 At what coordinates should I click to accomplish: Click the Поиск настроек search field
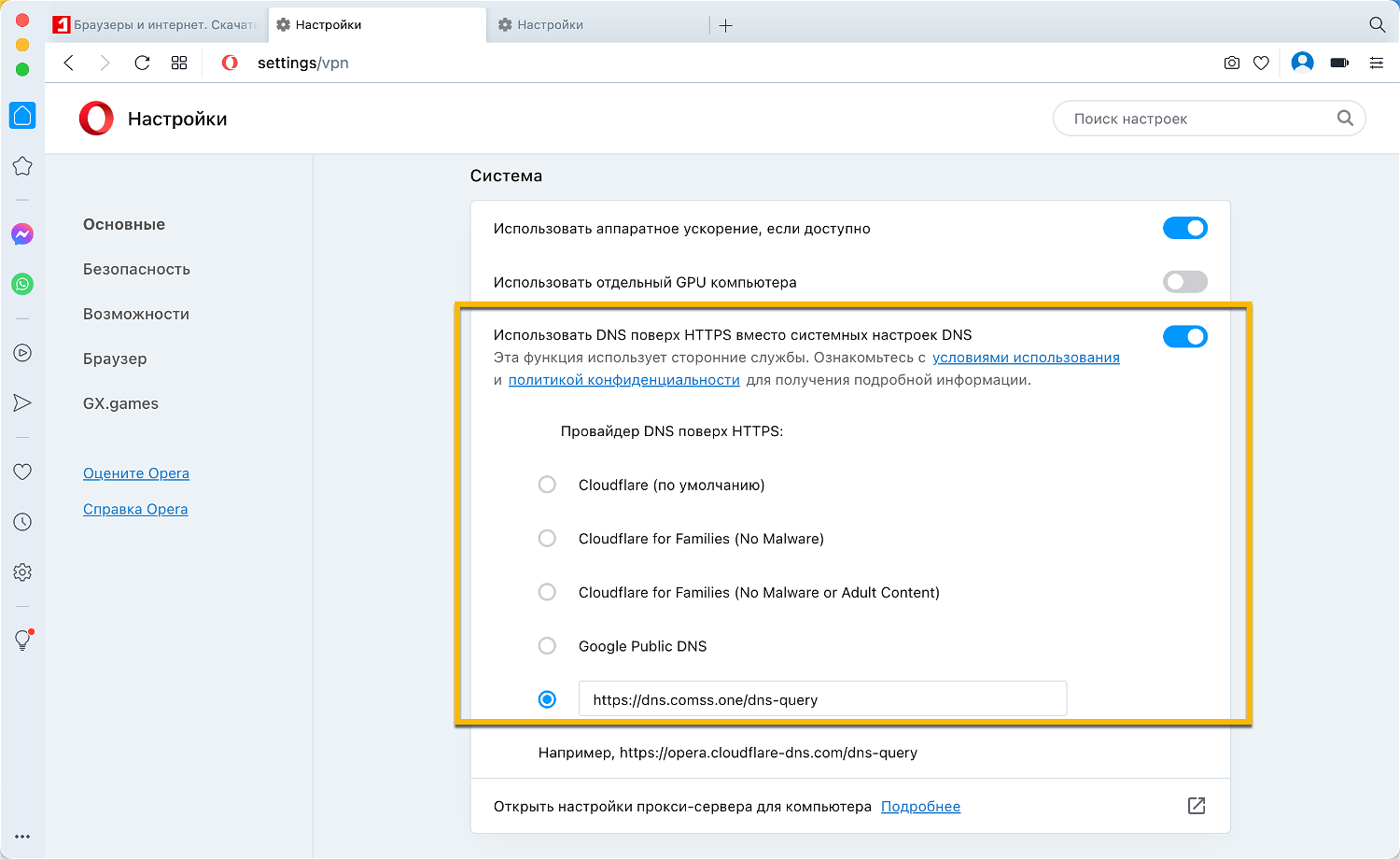[1199, 119]
